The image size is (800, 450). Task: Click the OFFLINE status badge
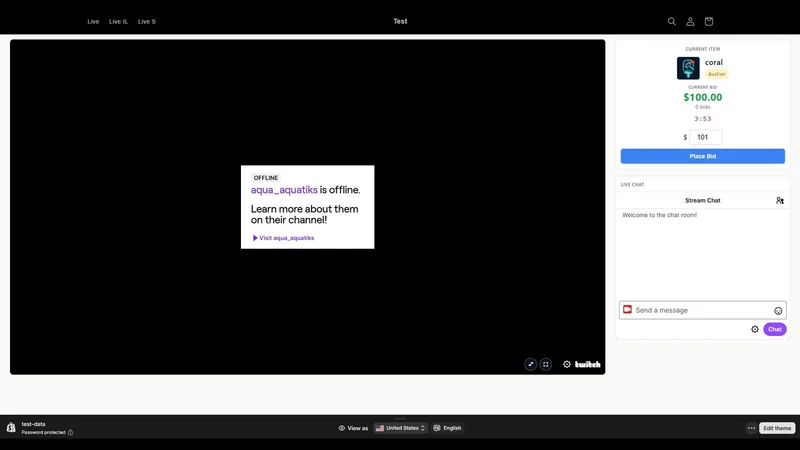266,178
